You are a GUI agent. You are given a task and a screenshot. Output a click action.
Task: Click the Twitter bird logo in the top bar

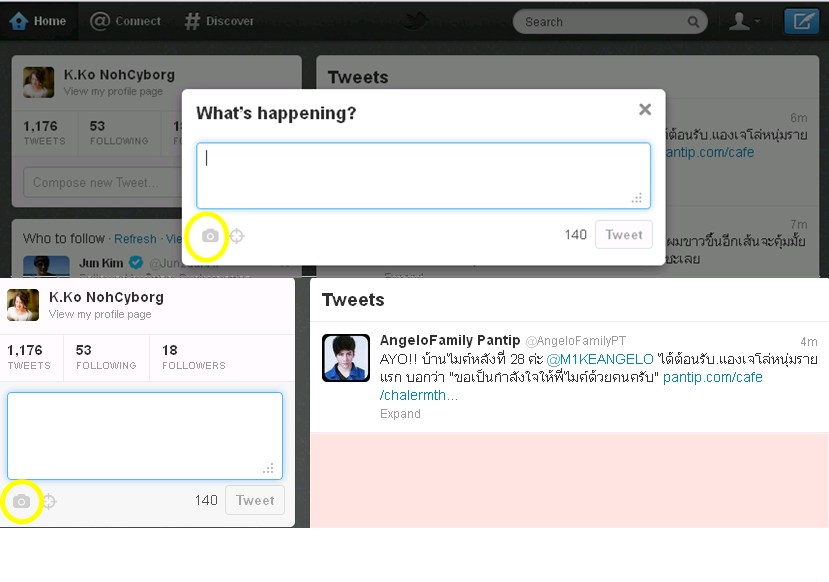tap(415, 22)
